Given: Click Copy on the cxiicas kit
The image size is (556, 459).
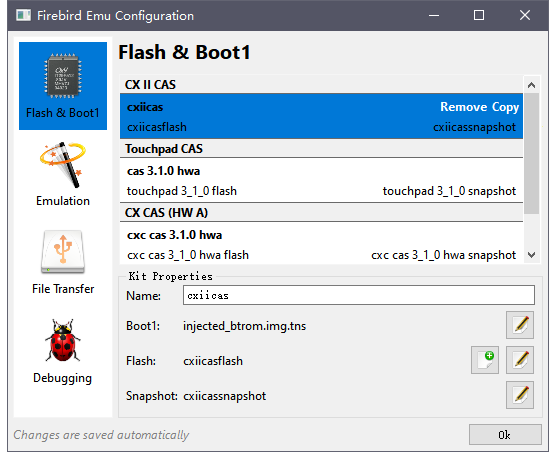Looking at the screenshot, I should [505, 107].
